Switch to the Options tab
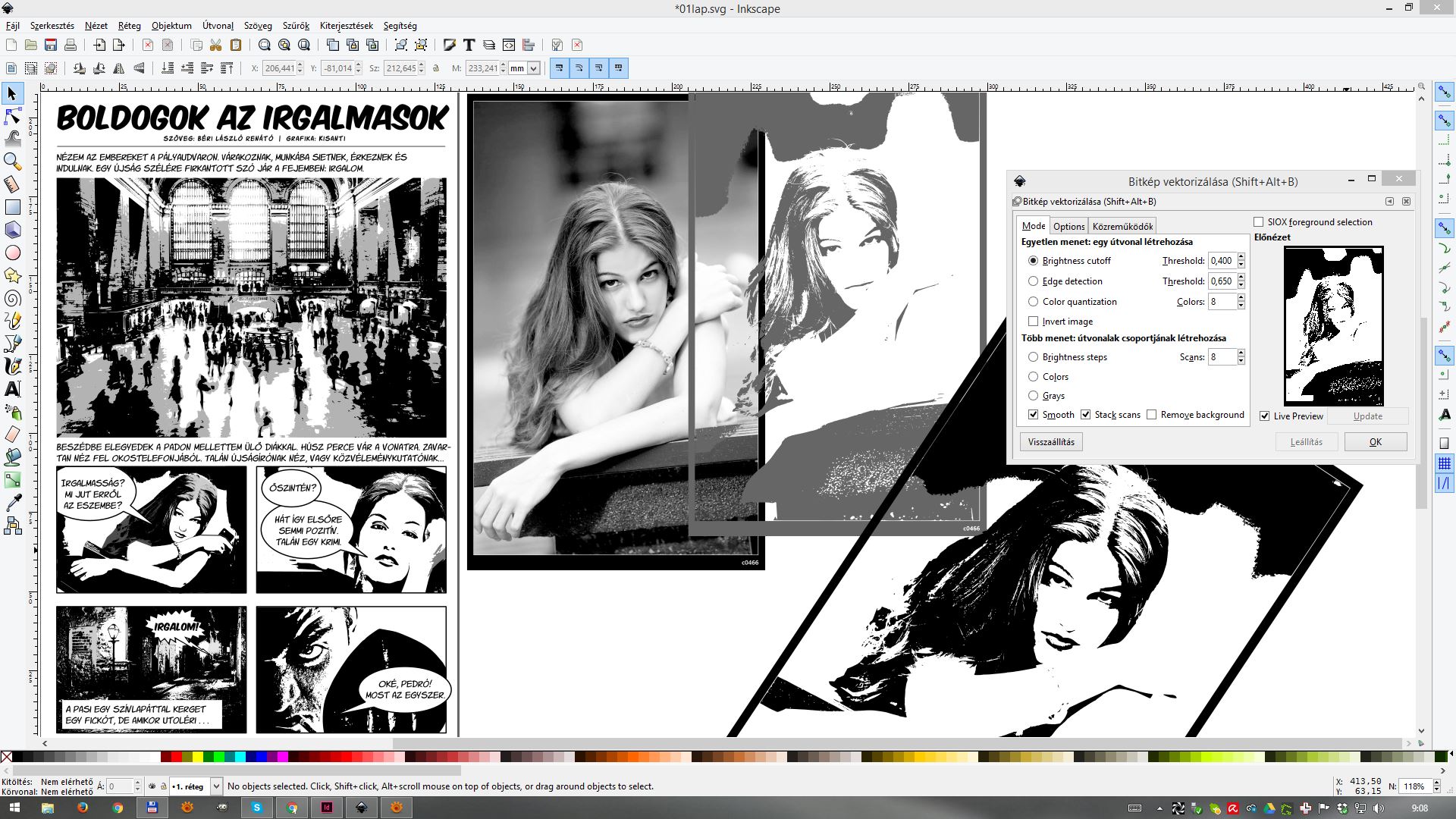The height and width of the screenshot is (819, 1456). click(1069, 227)
